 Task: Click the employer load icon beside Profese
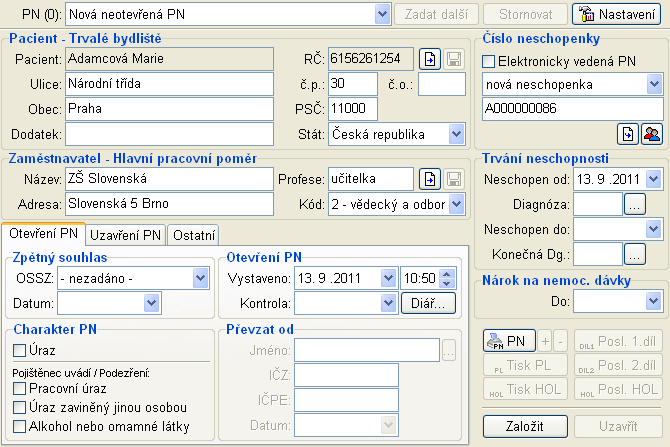[x=429, y=179]
